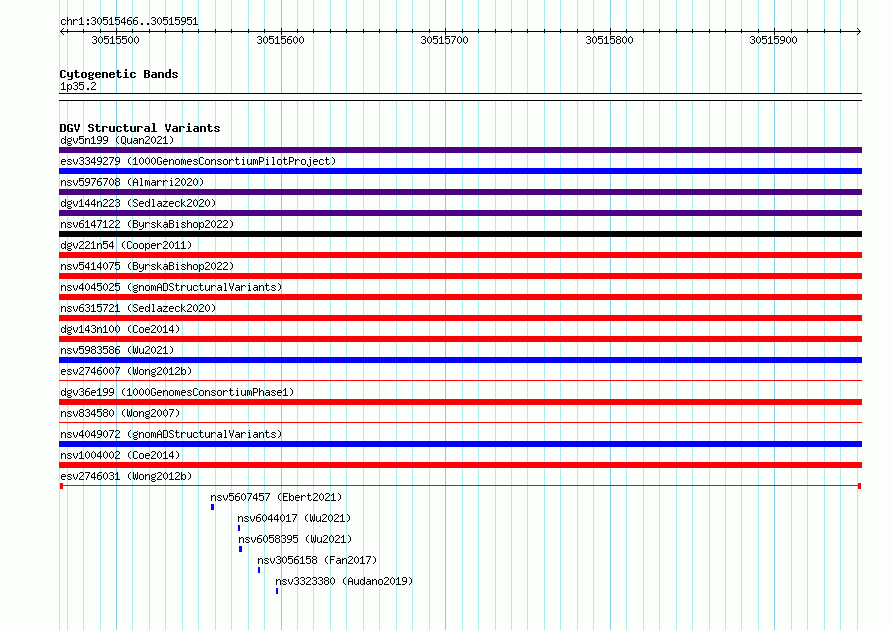Screen dimensions: 890x630
Task: Click the red bar under dgv221n54
Action: click(x=460, y=255)
